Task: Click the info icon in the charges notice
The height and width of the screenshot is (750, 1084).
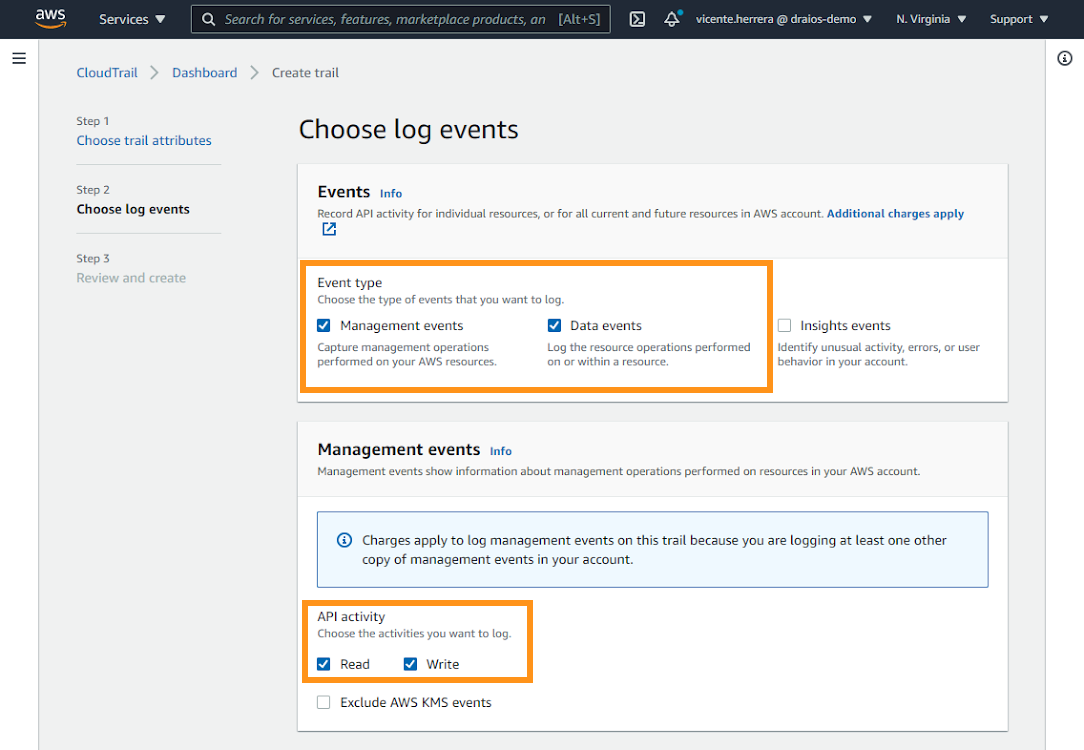Action: click(x=344, y=540)
